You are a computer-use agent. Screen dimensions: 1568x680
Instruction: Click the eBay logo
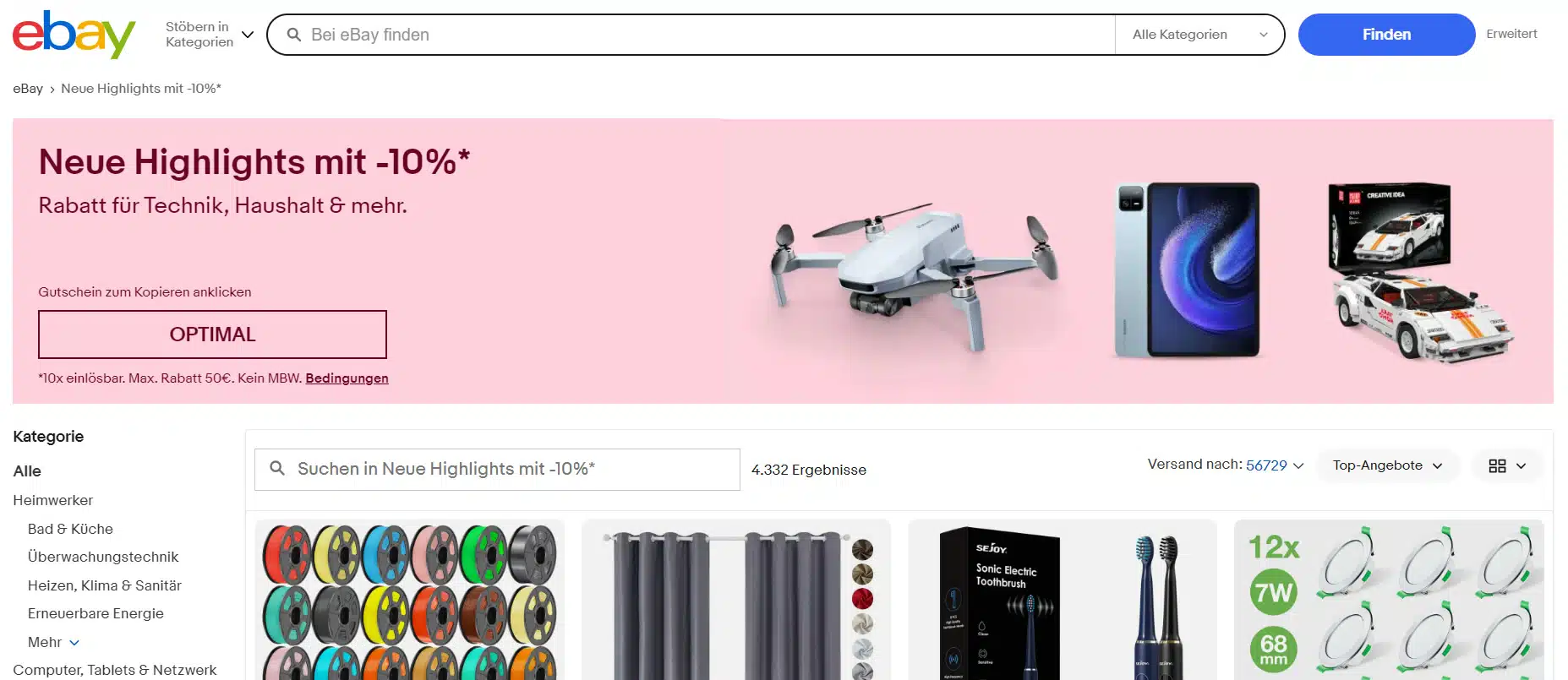[74, 35]
